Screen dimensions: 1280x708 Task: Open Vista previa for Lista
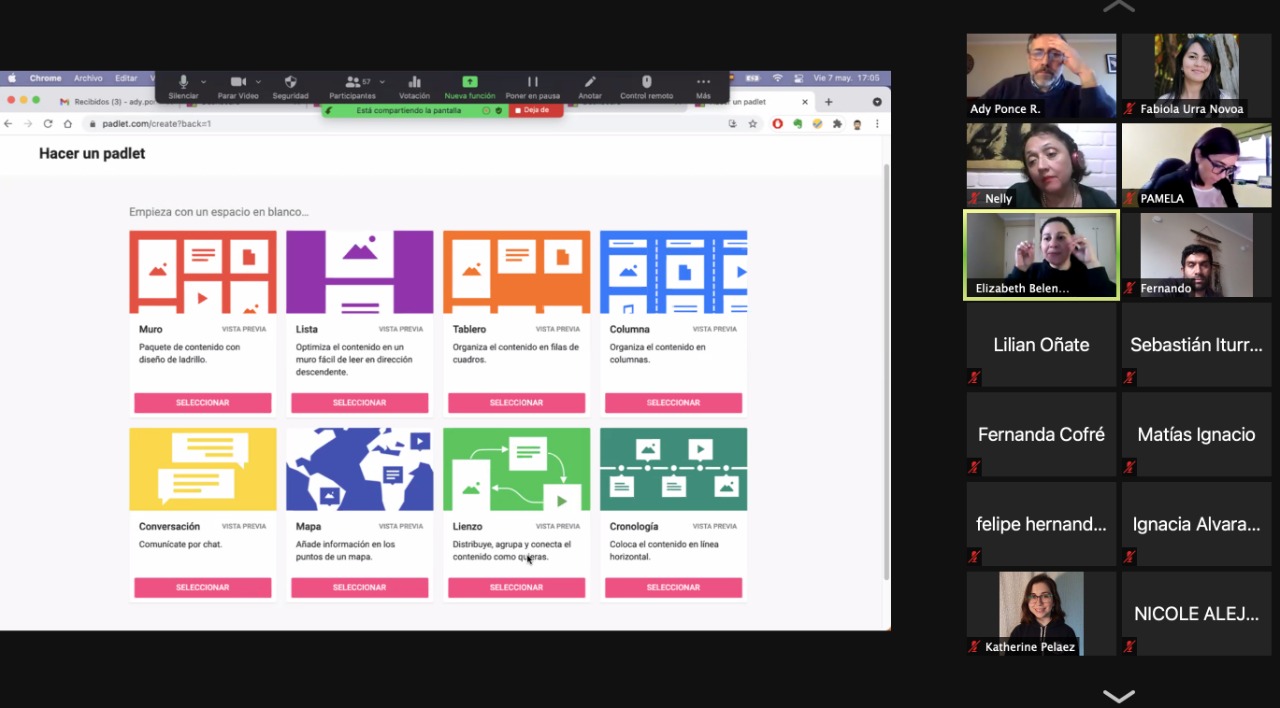pos(401,329)
